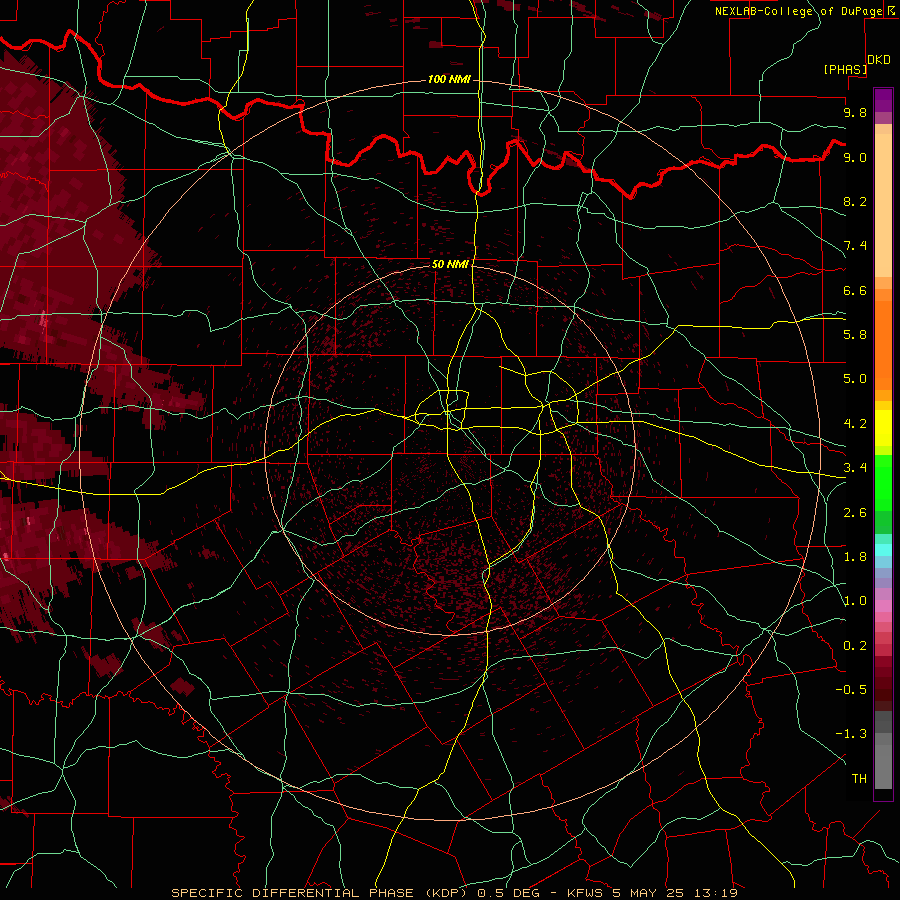
Task: Click the 13:19 timestamp in bottom caption
Action: point(716,893)
